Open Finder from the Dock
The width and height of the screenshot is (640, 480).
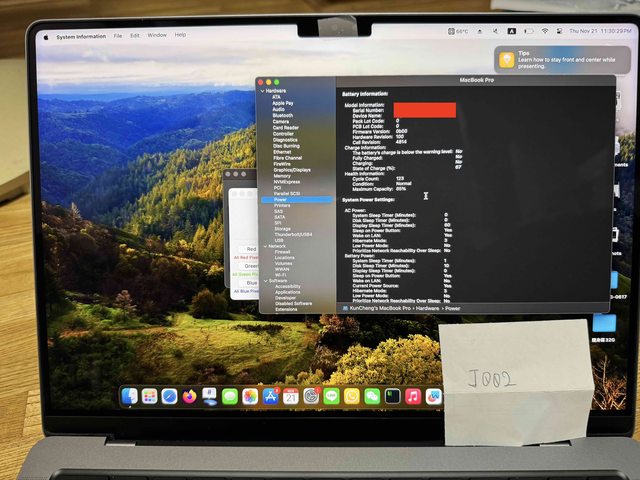(129, 397)
